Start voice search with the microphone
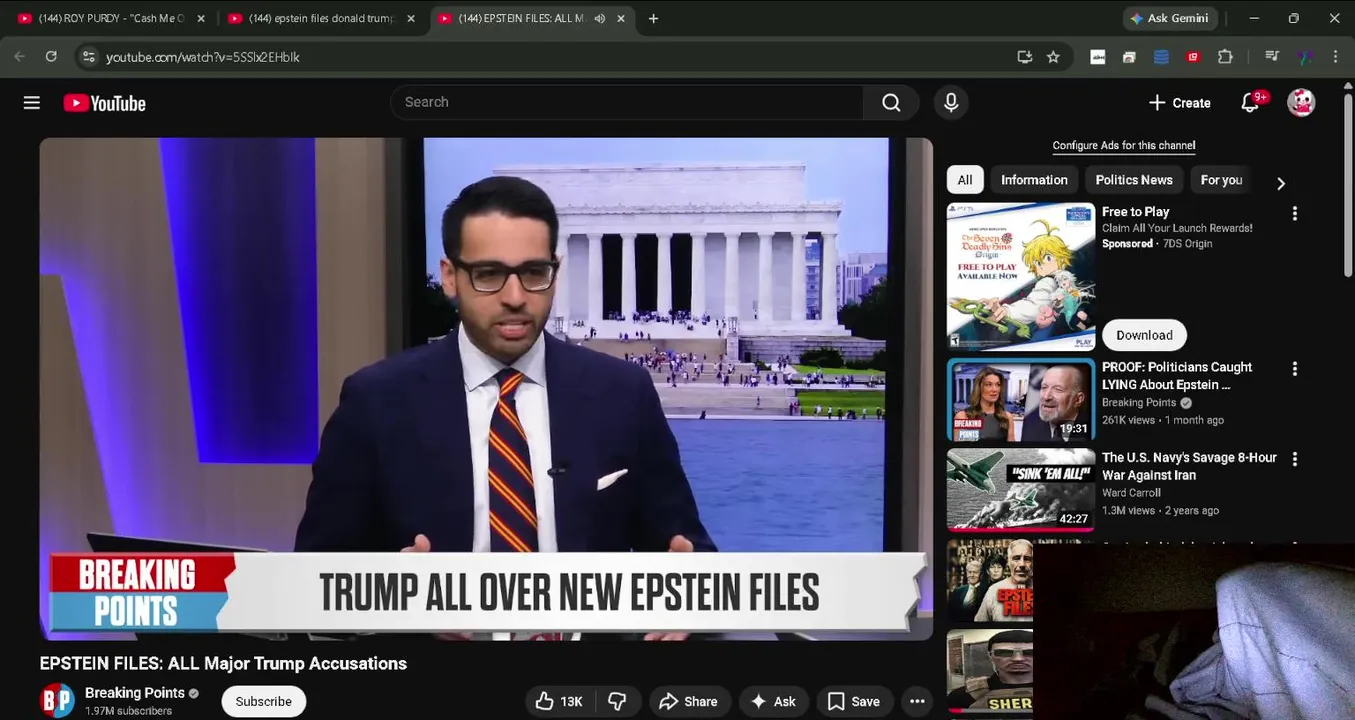 click(951, 102)
